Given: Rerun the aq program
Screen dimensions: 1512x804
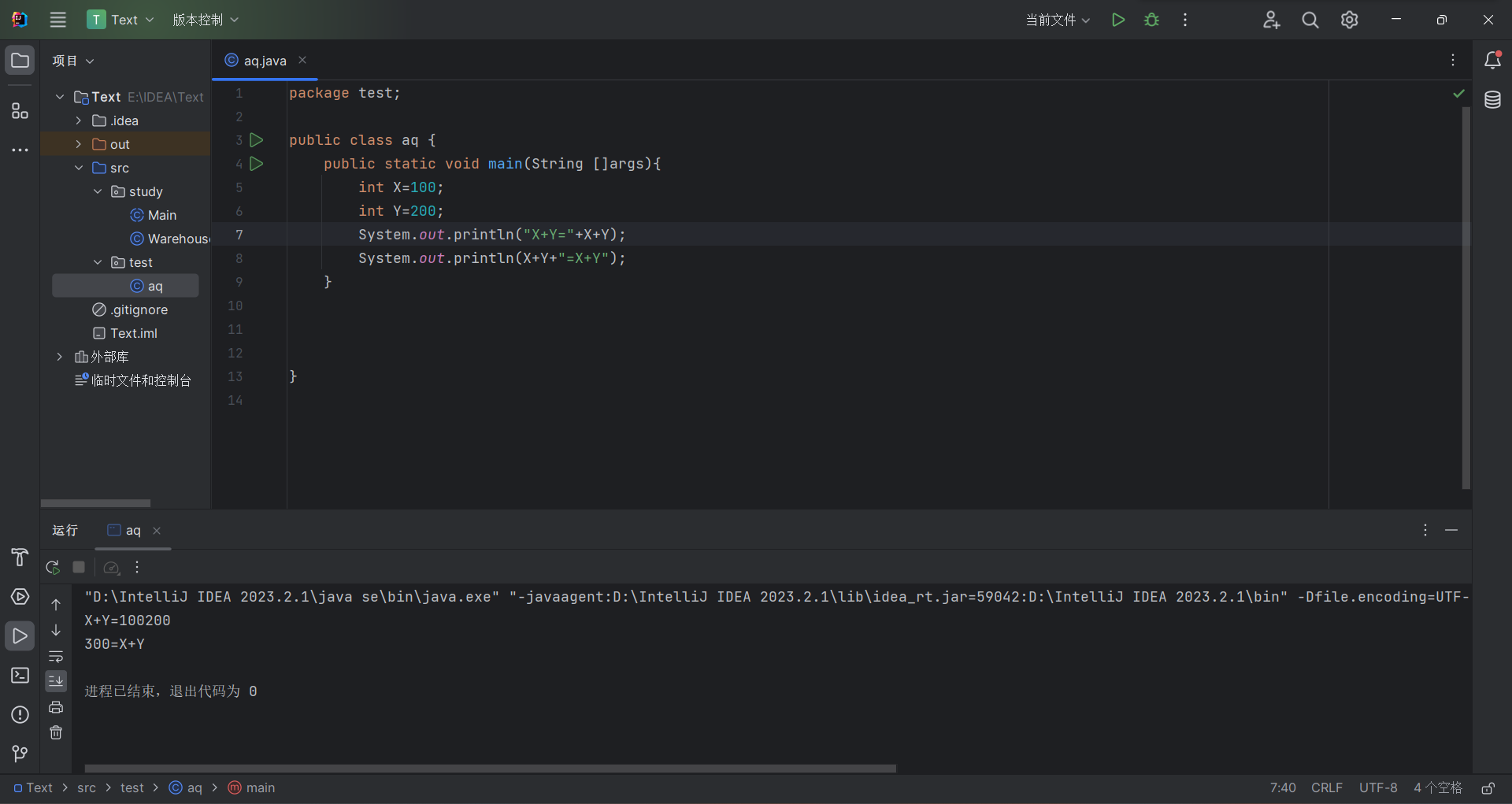Looking at the screenshot, I should point(53,567).
